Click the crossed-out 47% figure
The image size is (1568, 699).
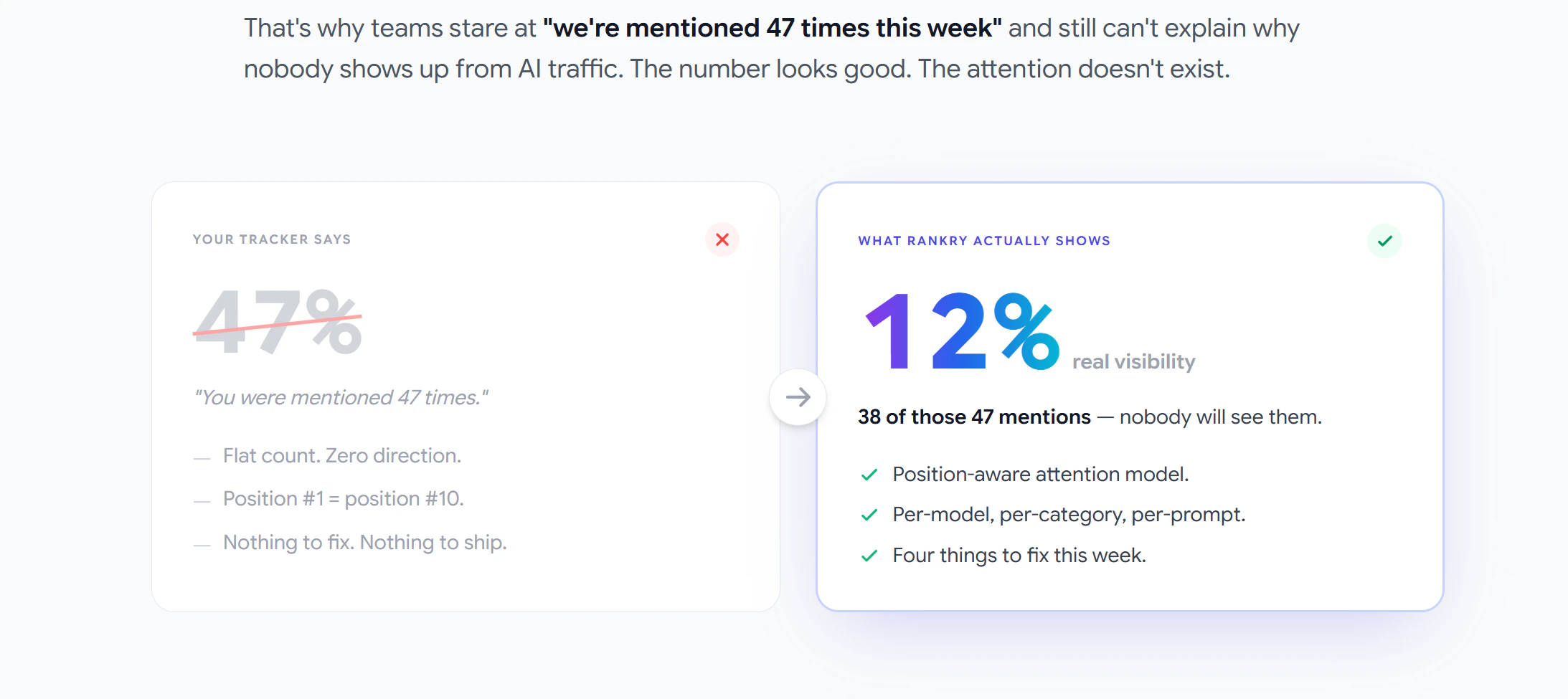point(278,322)
